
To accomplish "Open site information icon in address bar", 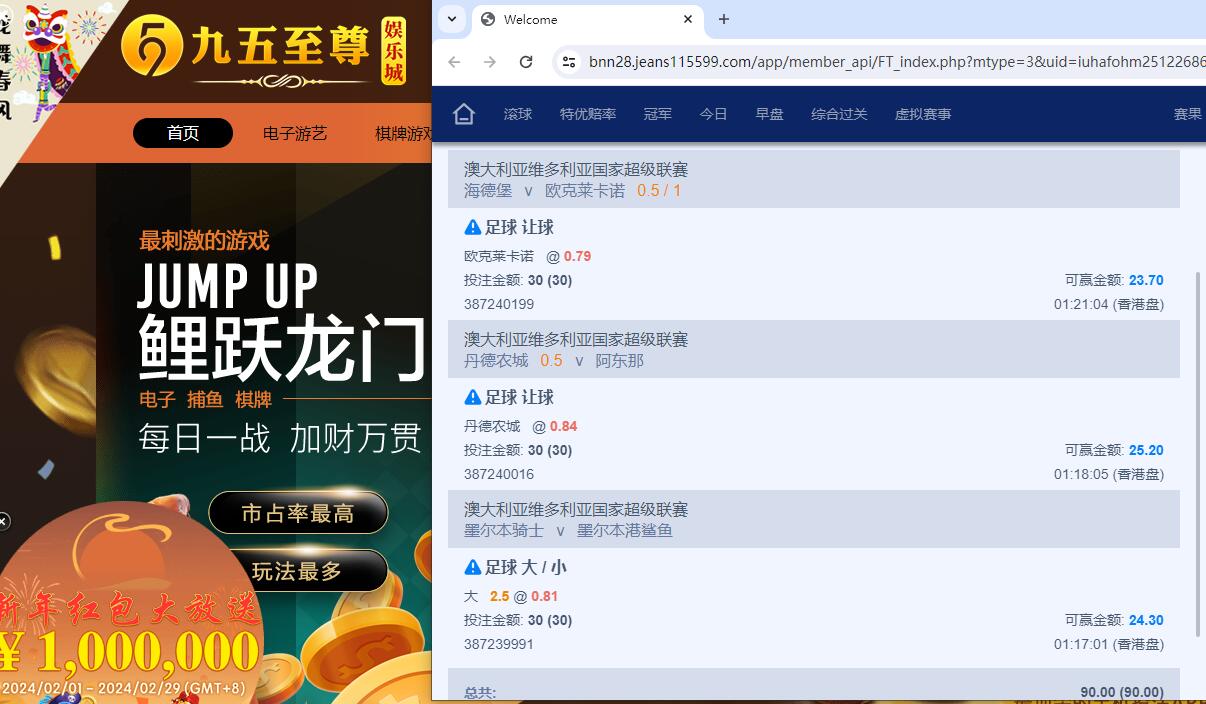I will click(568, 62).
